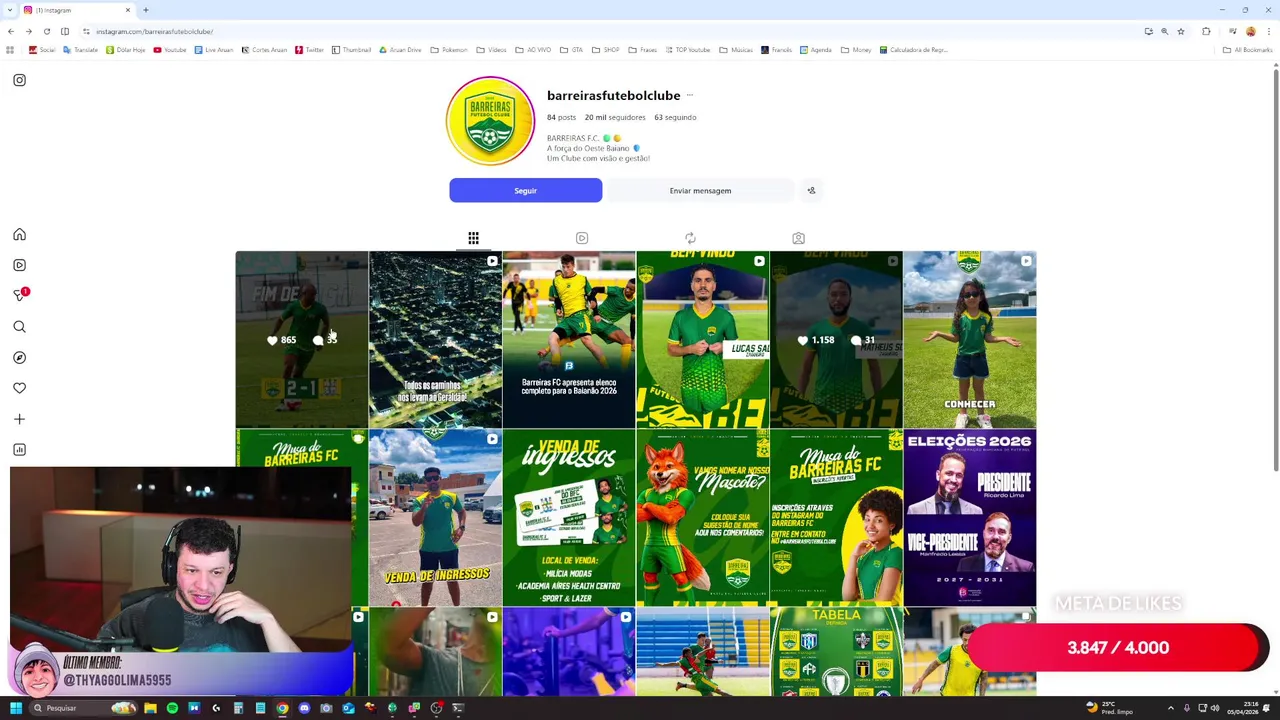Click the Seguir follow button
Screen dimensions: 1280x720
coord(525,190)
